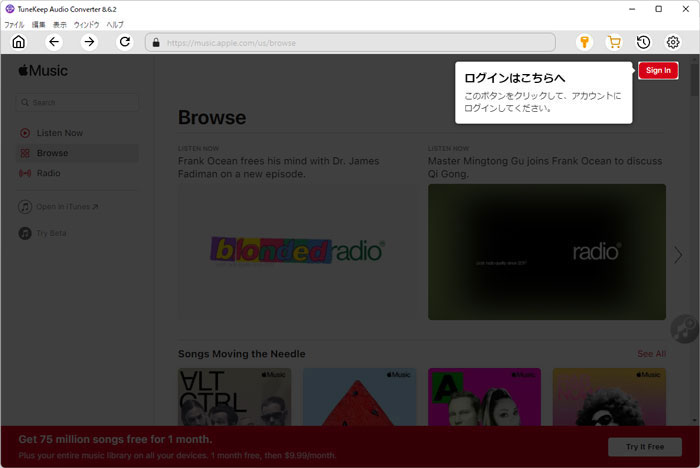Click the vertical scrollbar thumb

[695, 79]
